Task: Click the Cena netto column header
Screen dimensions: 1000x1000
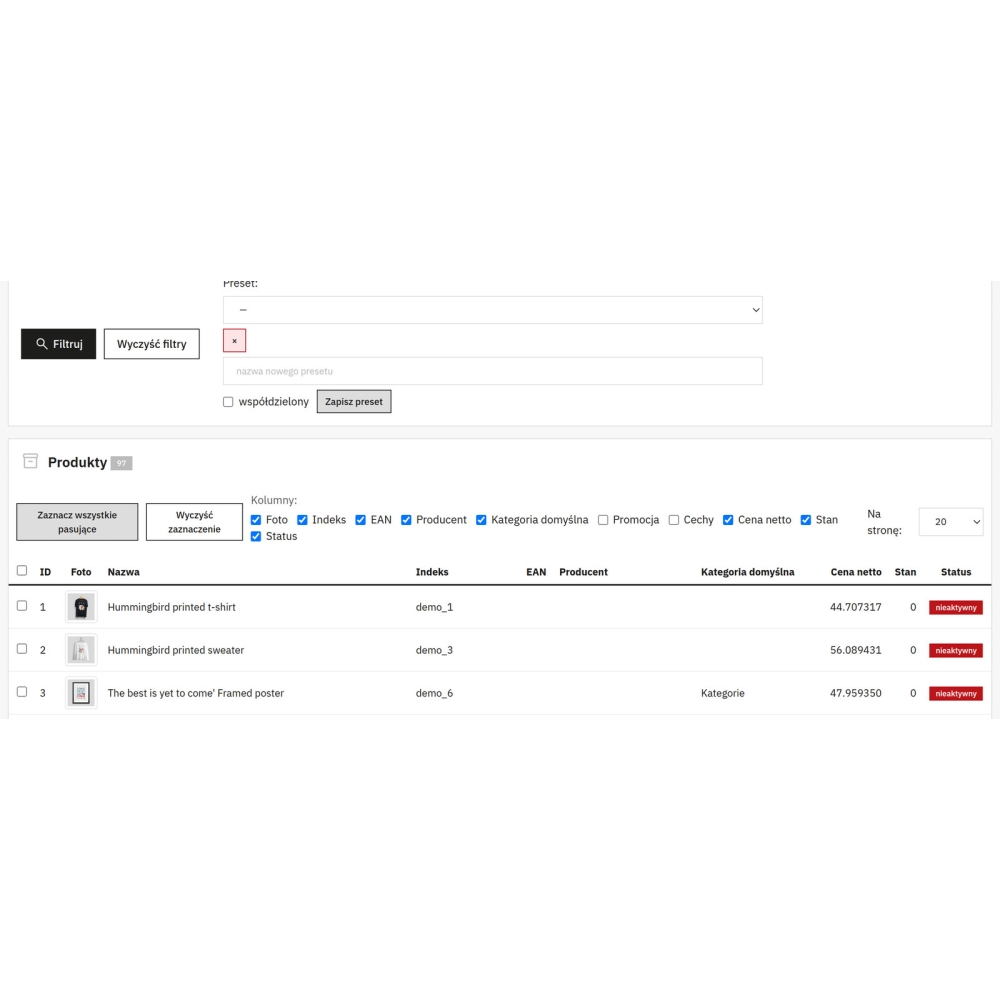Action: pos(856,572)
